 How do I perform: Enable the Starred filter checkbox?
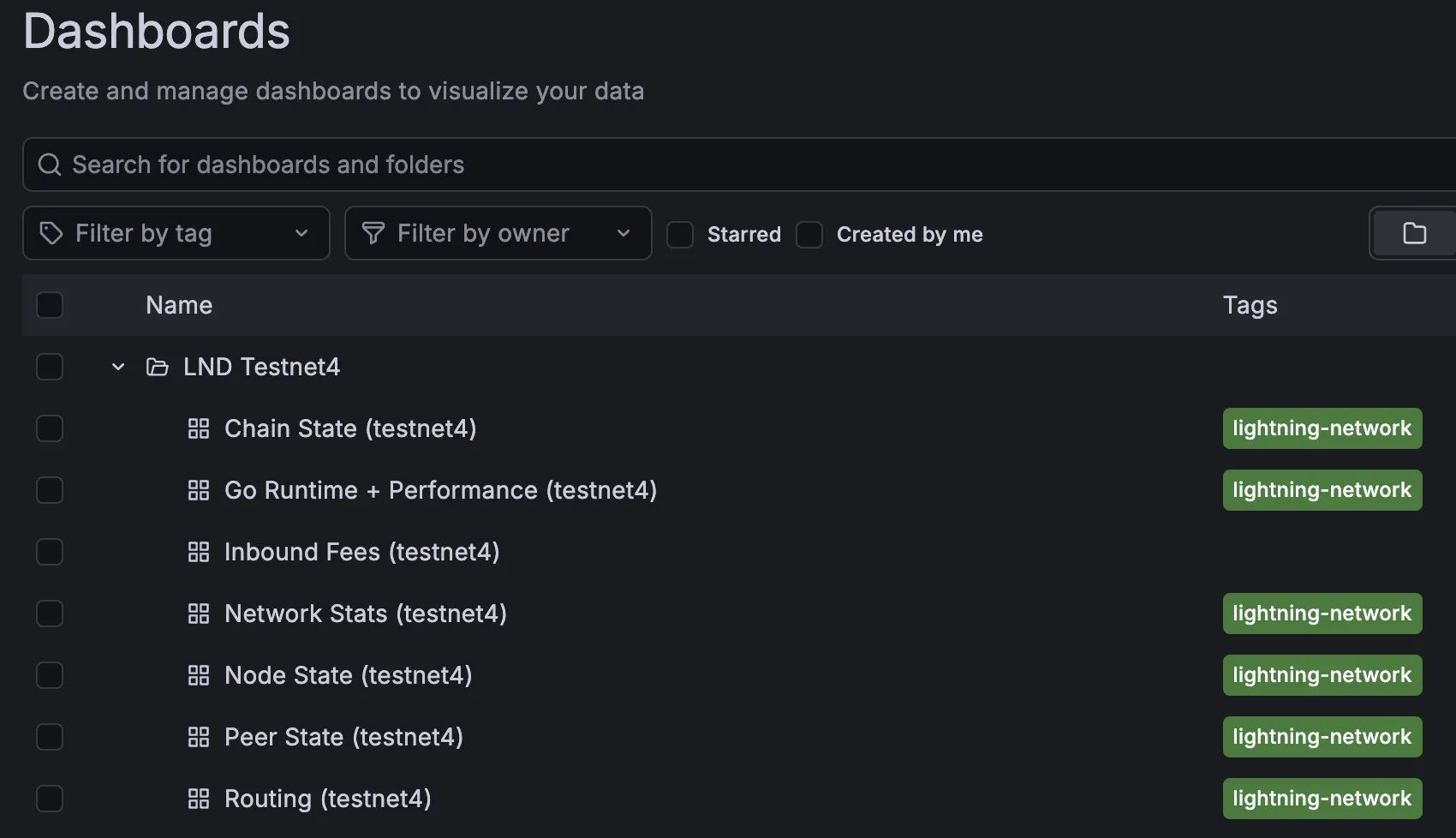[x=680, y=234]
